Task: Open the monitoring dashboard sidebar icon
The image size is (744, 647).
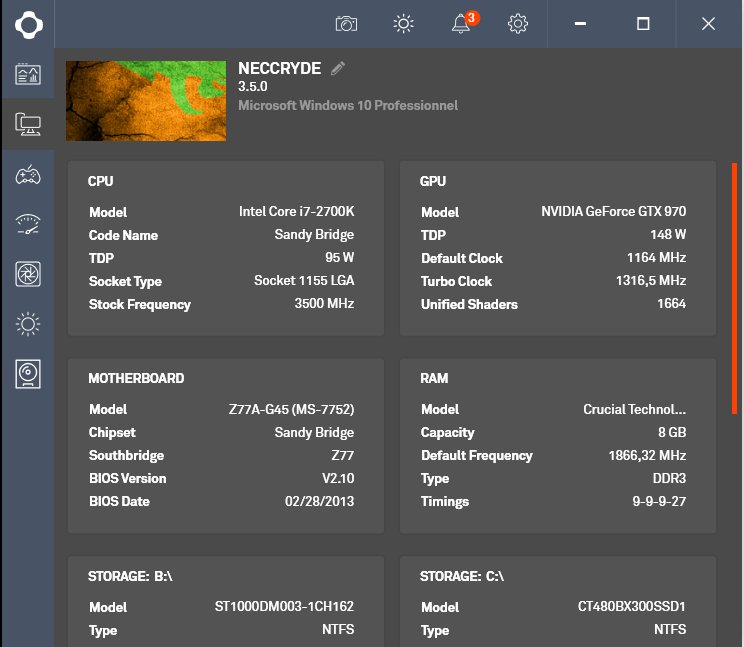Action: click(x=27, y=75)
